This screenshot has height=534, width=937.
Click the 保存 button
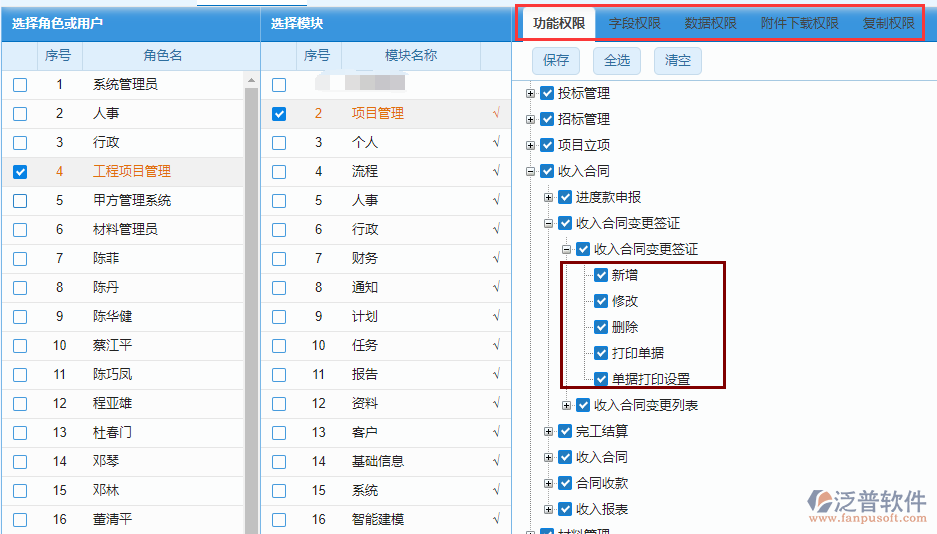click(556, 60)
